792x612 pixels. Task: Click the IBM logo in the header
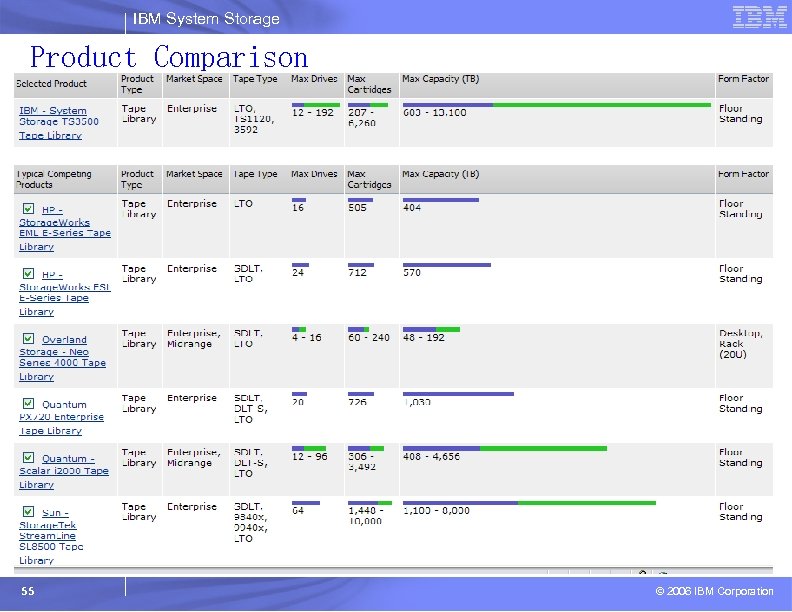[x=759, y=17]
